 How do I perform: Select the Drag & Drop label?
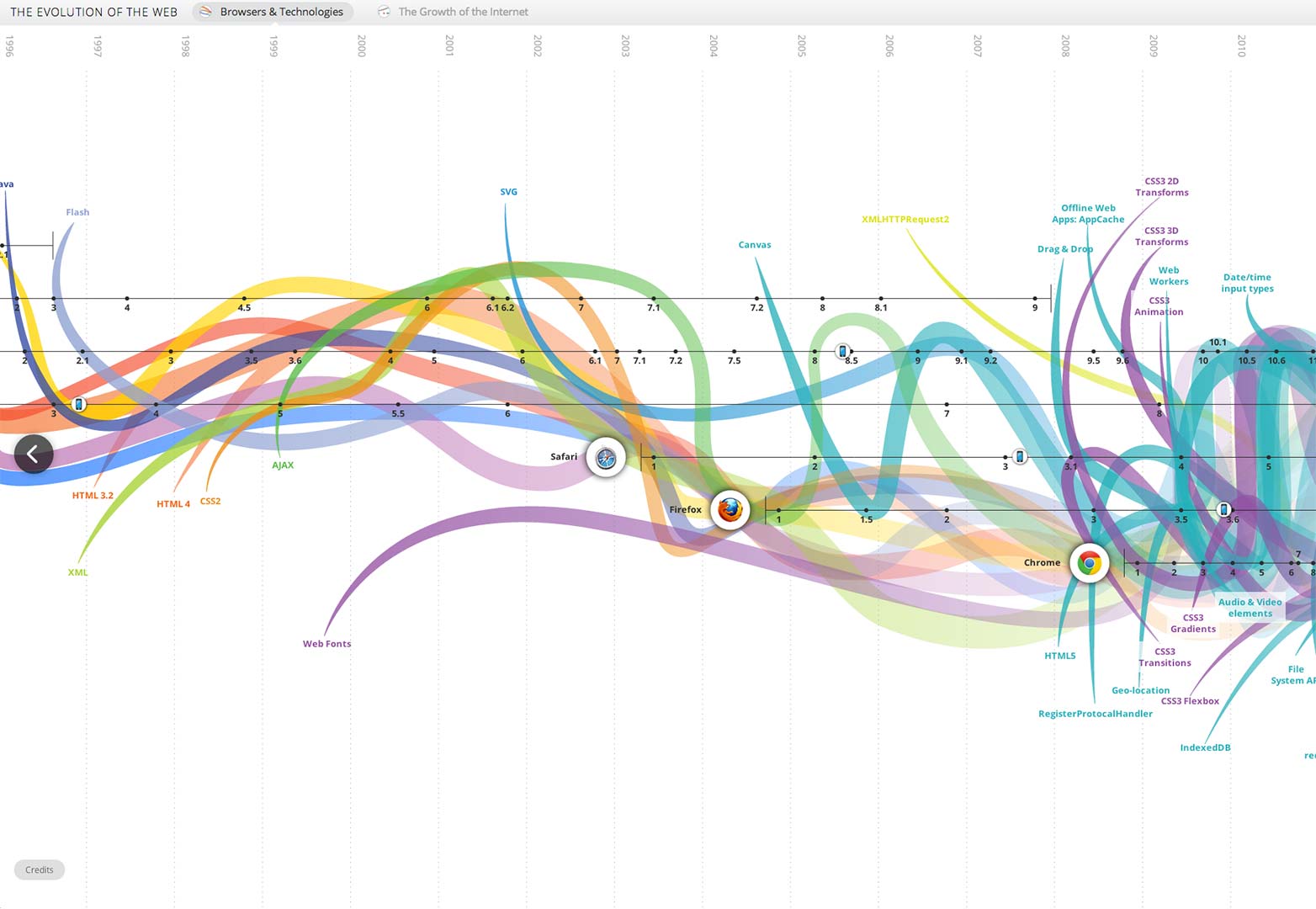[x=1065, y=249]
